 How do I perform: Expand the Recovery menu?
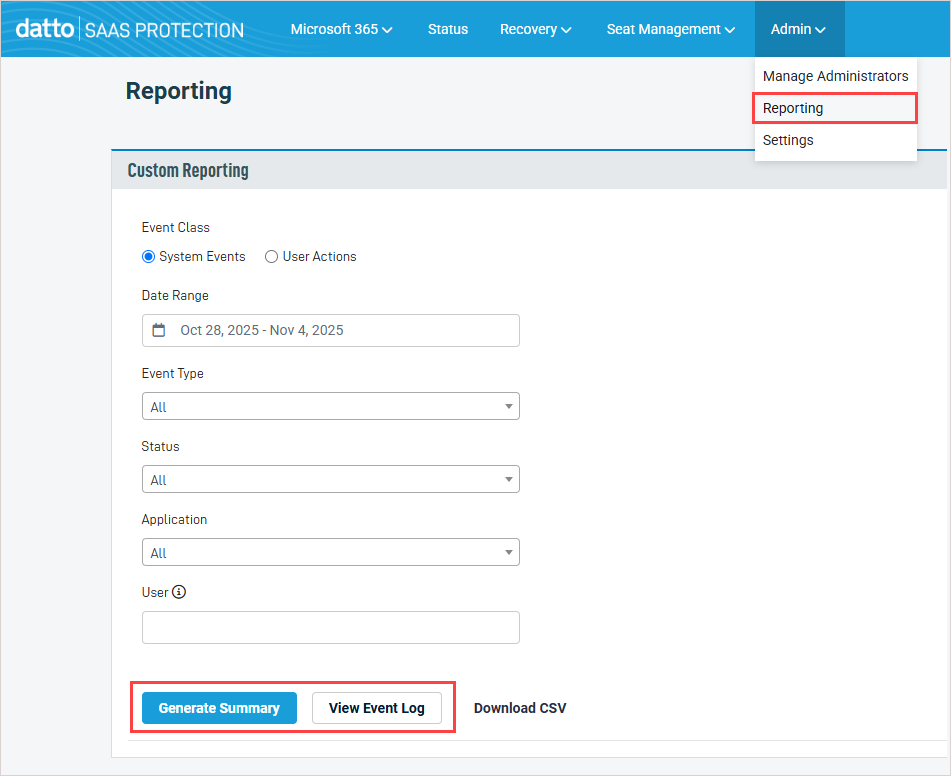[535, 29]
